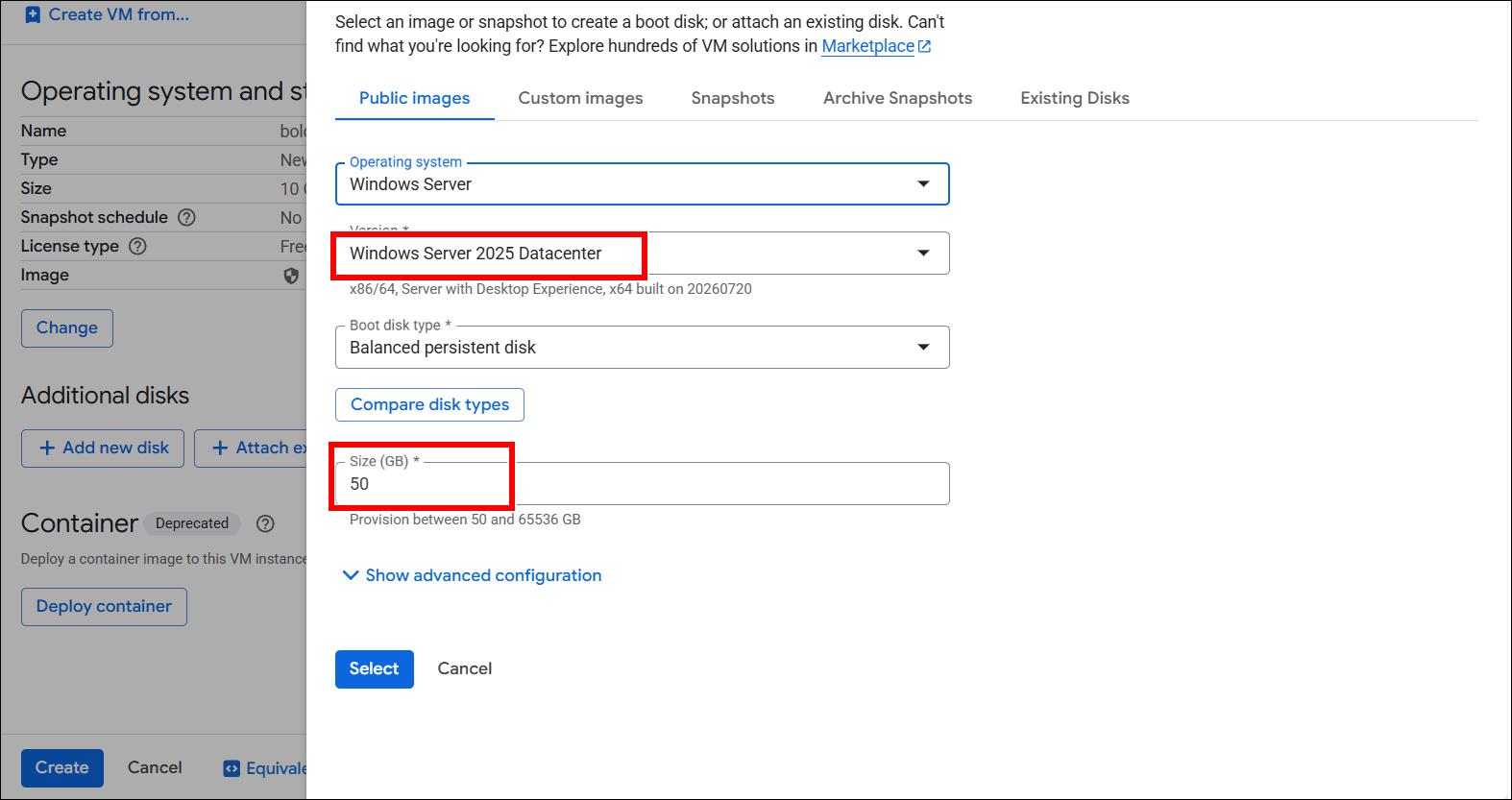Click the 'Snapshot schedule' row label
Image resolution: width=1512 pixels, height=800 pixels.
point(94,217)
